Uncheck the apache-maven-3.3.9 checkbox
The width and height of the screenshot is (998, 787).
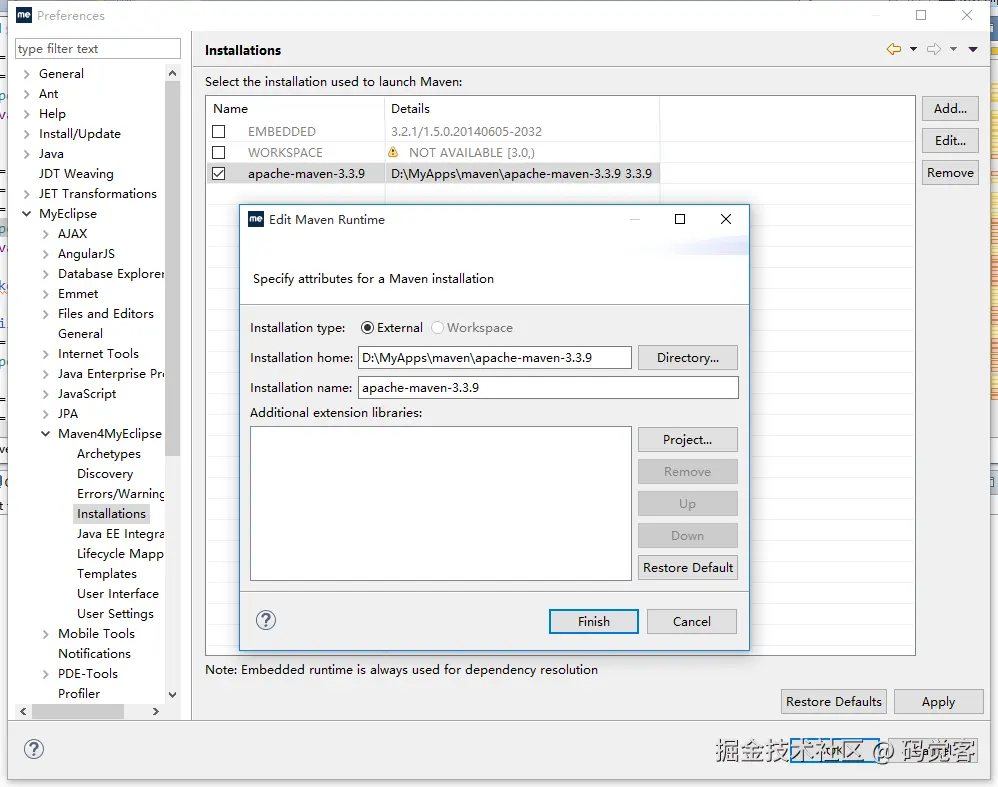pyautogui.click(x=218, y=173)
